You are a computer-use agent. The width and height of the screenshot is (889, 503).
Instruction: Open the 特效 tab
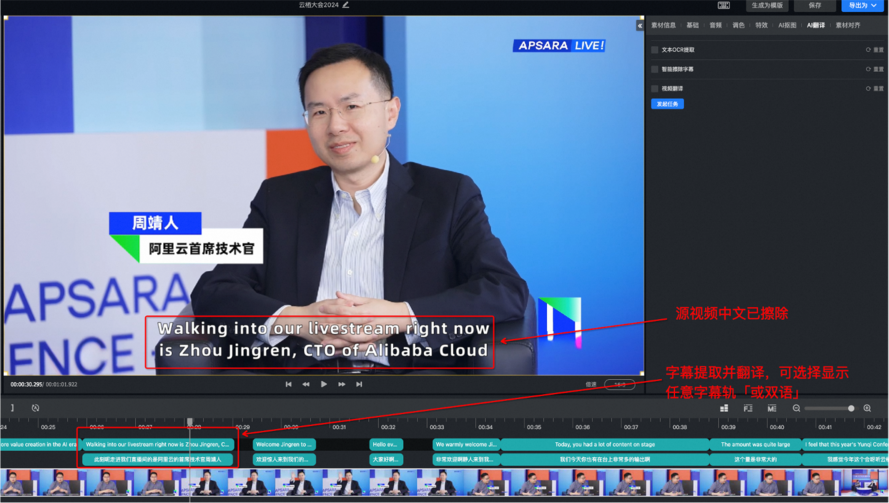coord(761,25)
